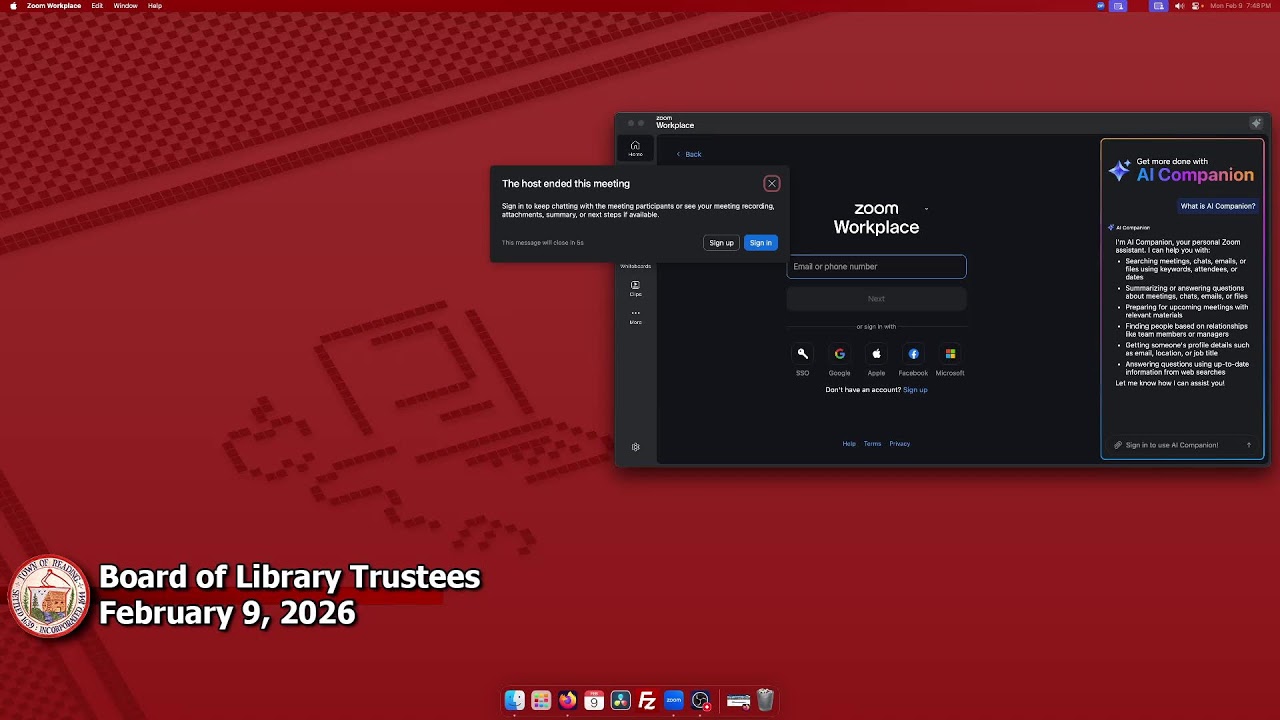Image resolution: width=1280 pixels, height=720 pixels.
Task: Open the Help link
Action: [x=849, y=444]
